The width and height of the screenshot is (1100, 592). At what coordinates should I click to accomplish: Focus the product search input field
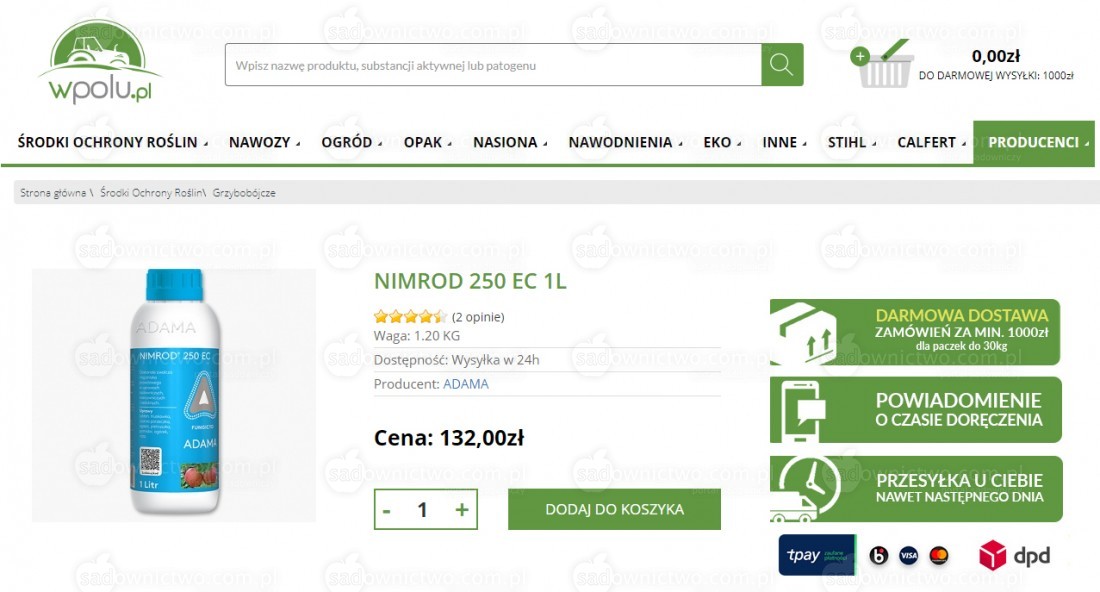click(x=493, y=65)
